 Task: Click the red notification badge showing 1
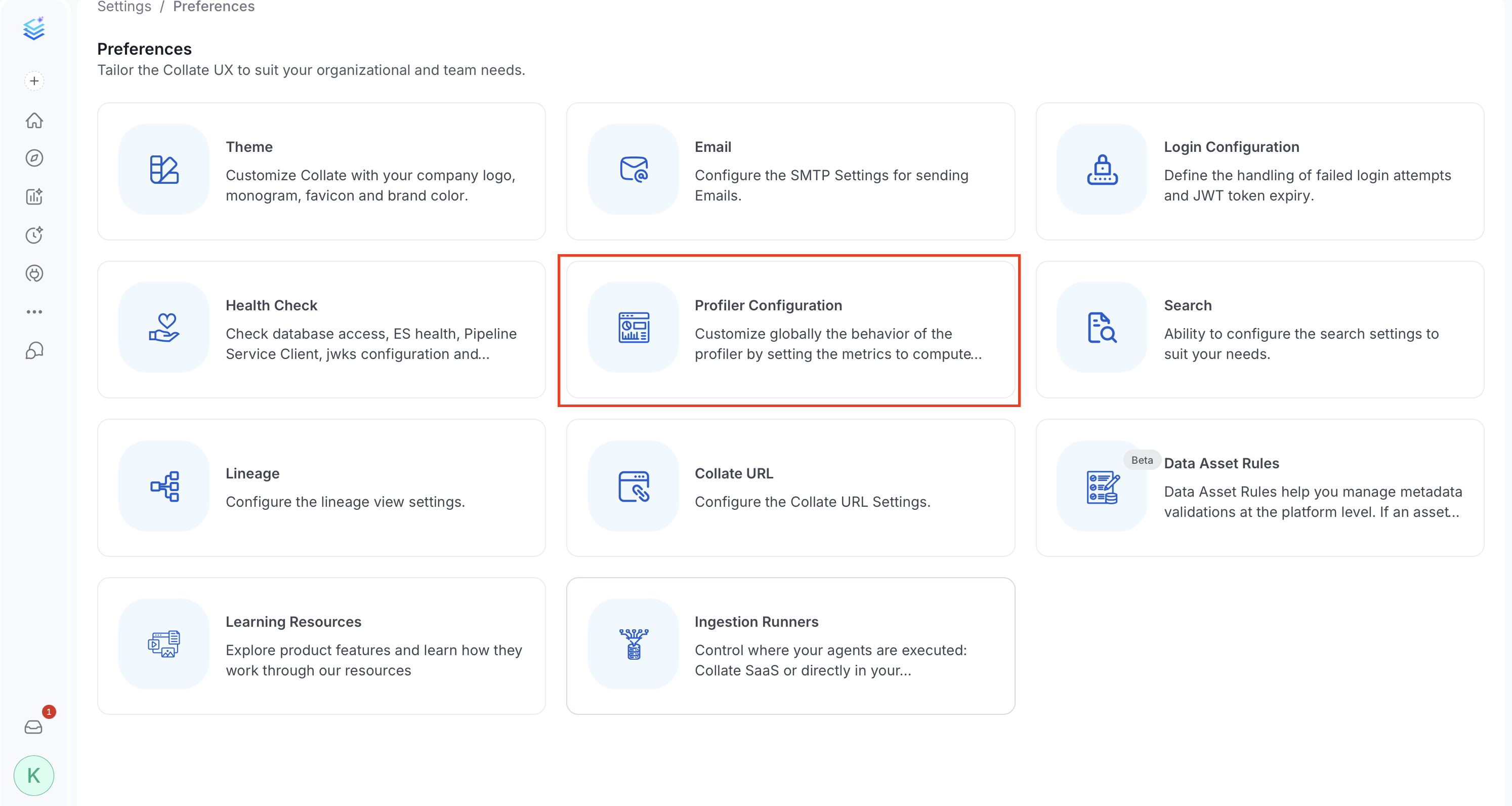pyautogui.click(x=49, y=711)
